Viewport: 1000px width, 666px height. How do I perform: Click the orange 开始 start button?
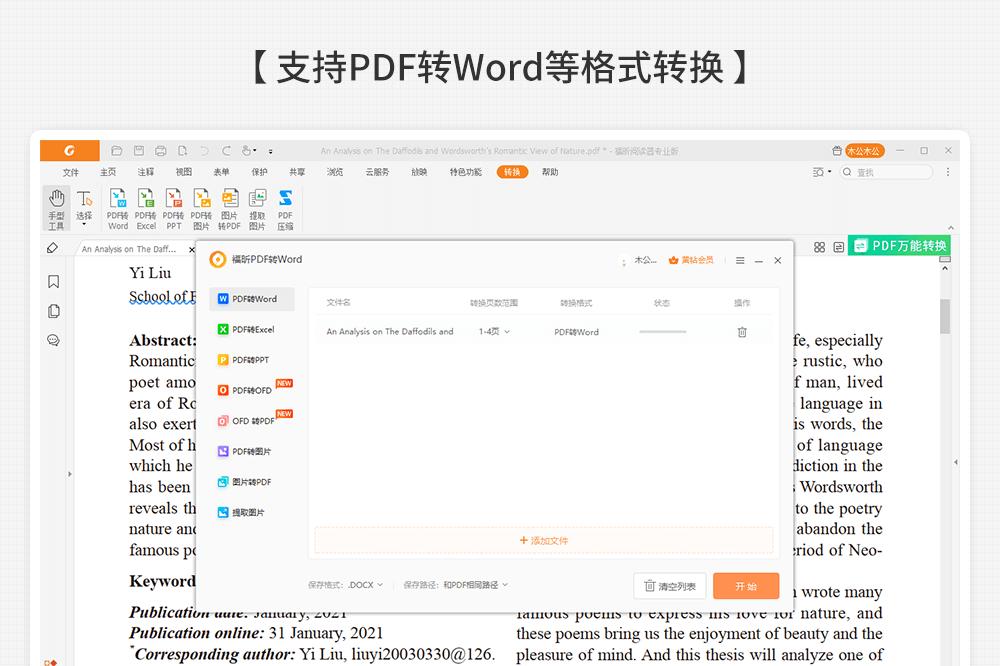[746, 586]
